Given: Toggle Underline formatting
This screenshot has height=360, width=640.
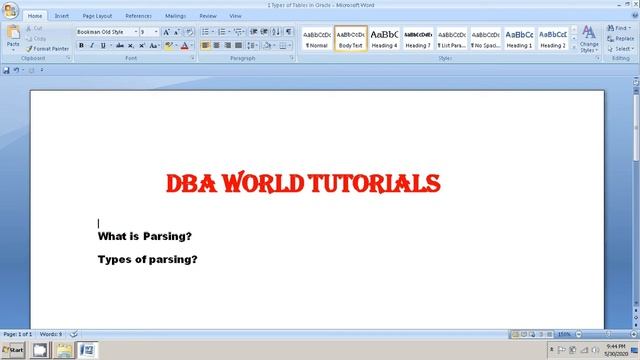Looking at the screenshot, I should (x=103, y=45).
